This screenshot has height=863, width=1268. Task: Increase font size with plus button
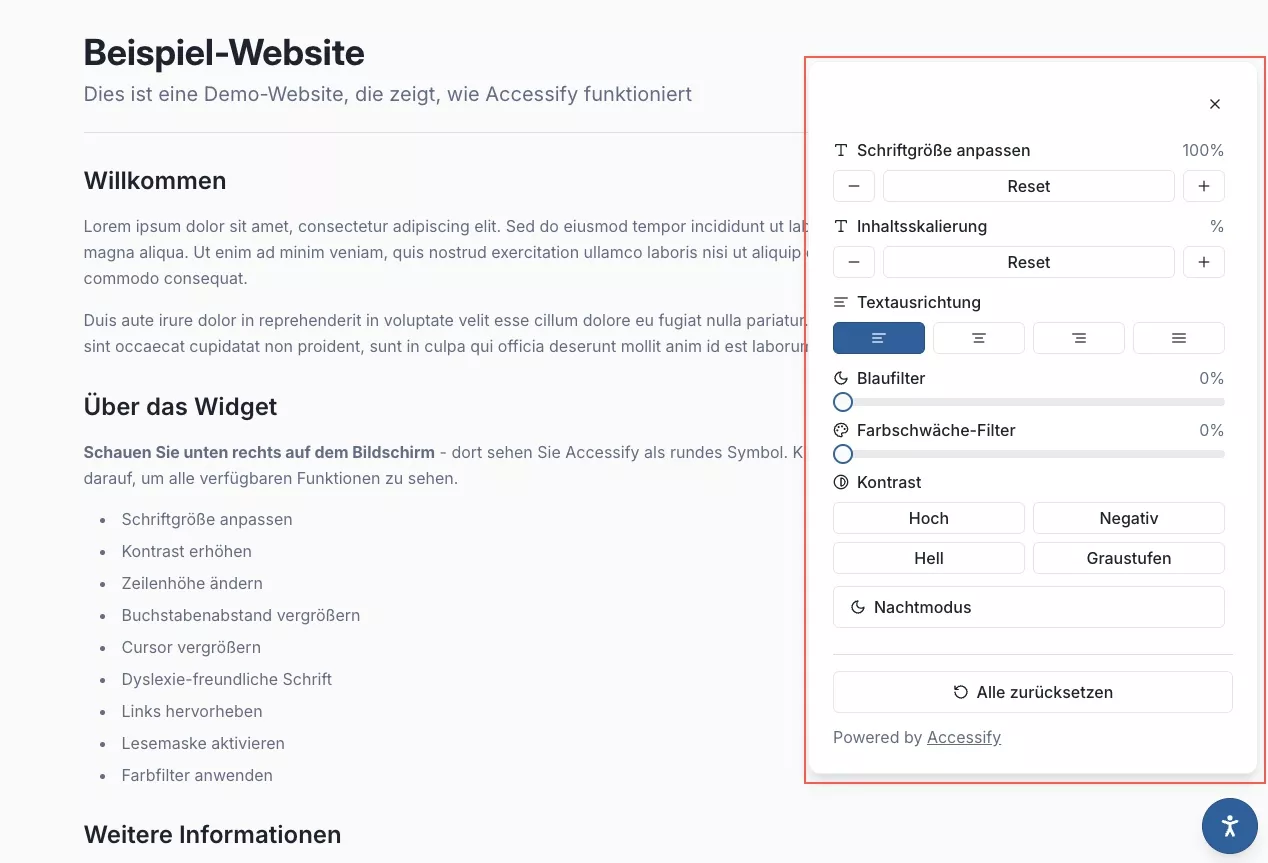(x=1204, y=186)
